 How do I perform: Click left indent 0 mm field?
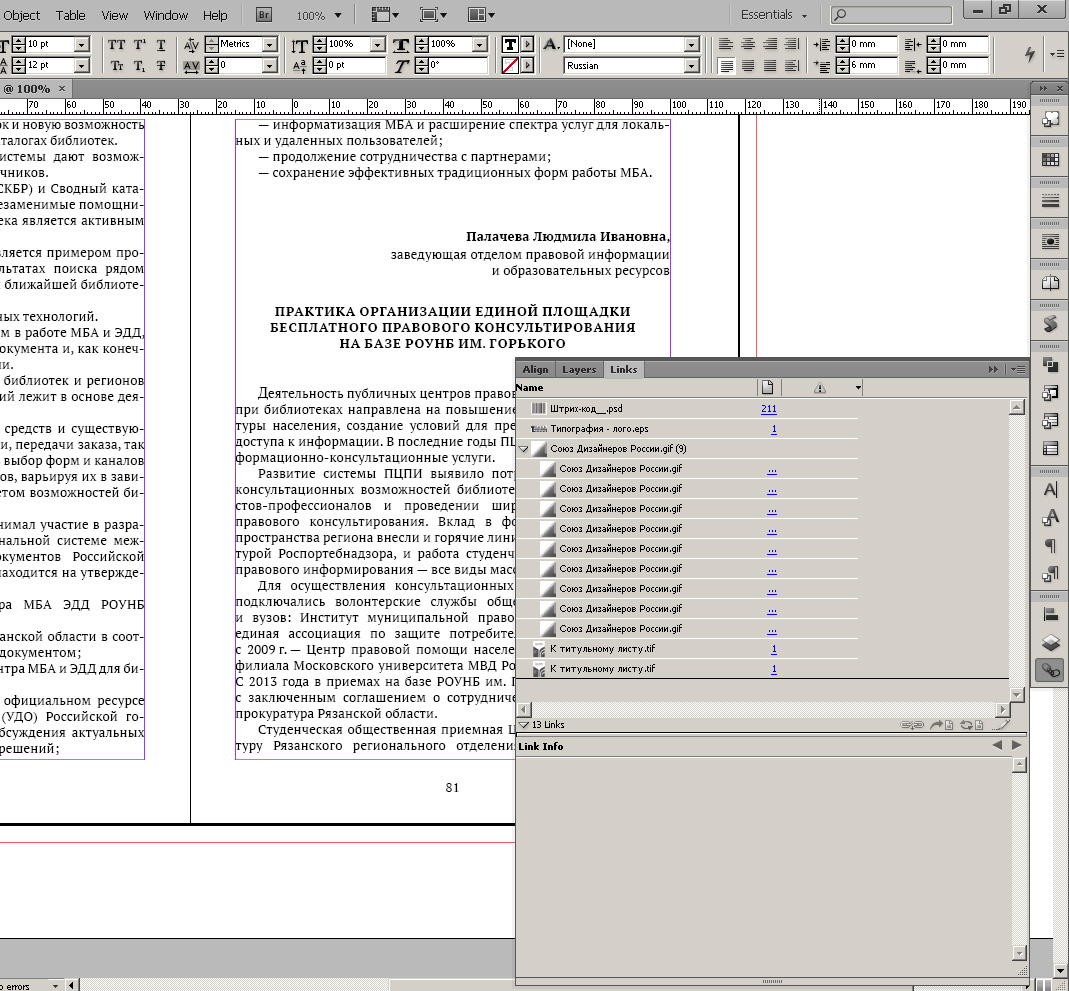pyautogui.click(x=872, y=44)
